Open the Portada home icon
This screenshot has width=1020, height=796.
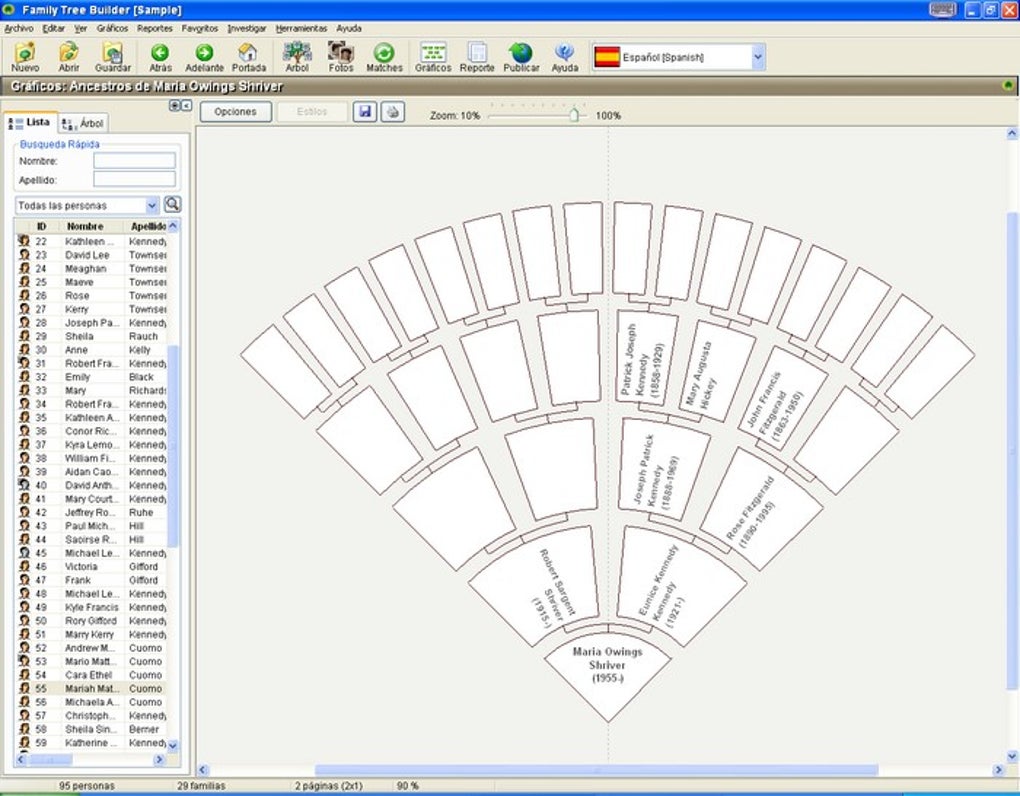[248, 57]
